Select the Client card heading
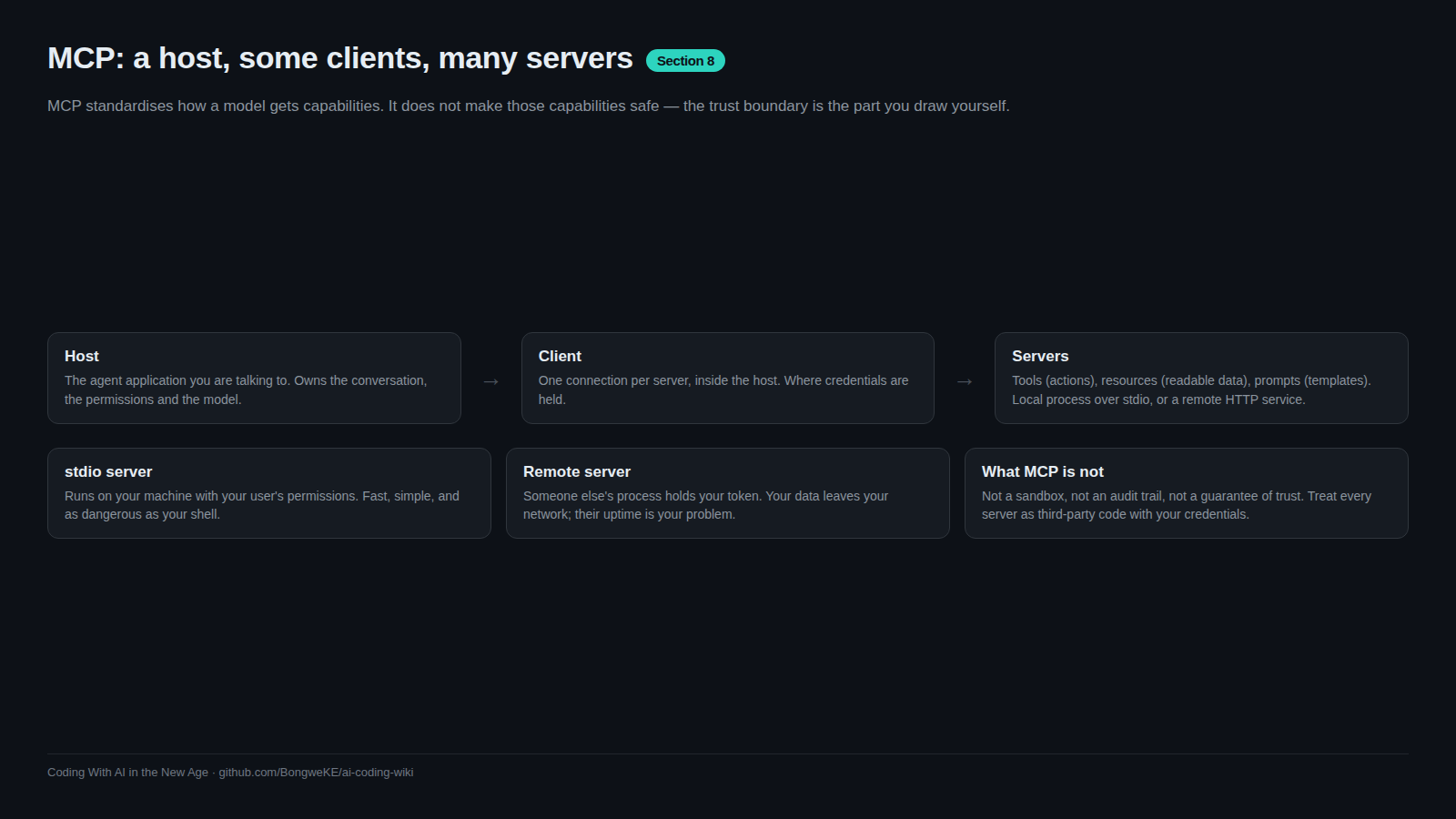Image resolution: width=1456 pixels, height=819 pixels. pos(560,356)
